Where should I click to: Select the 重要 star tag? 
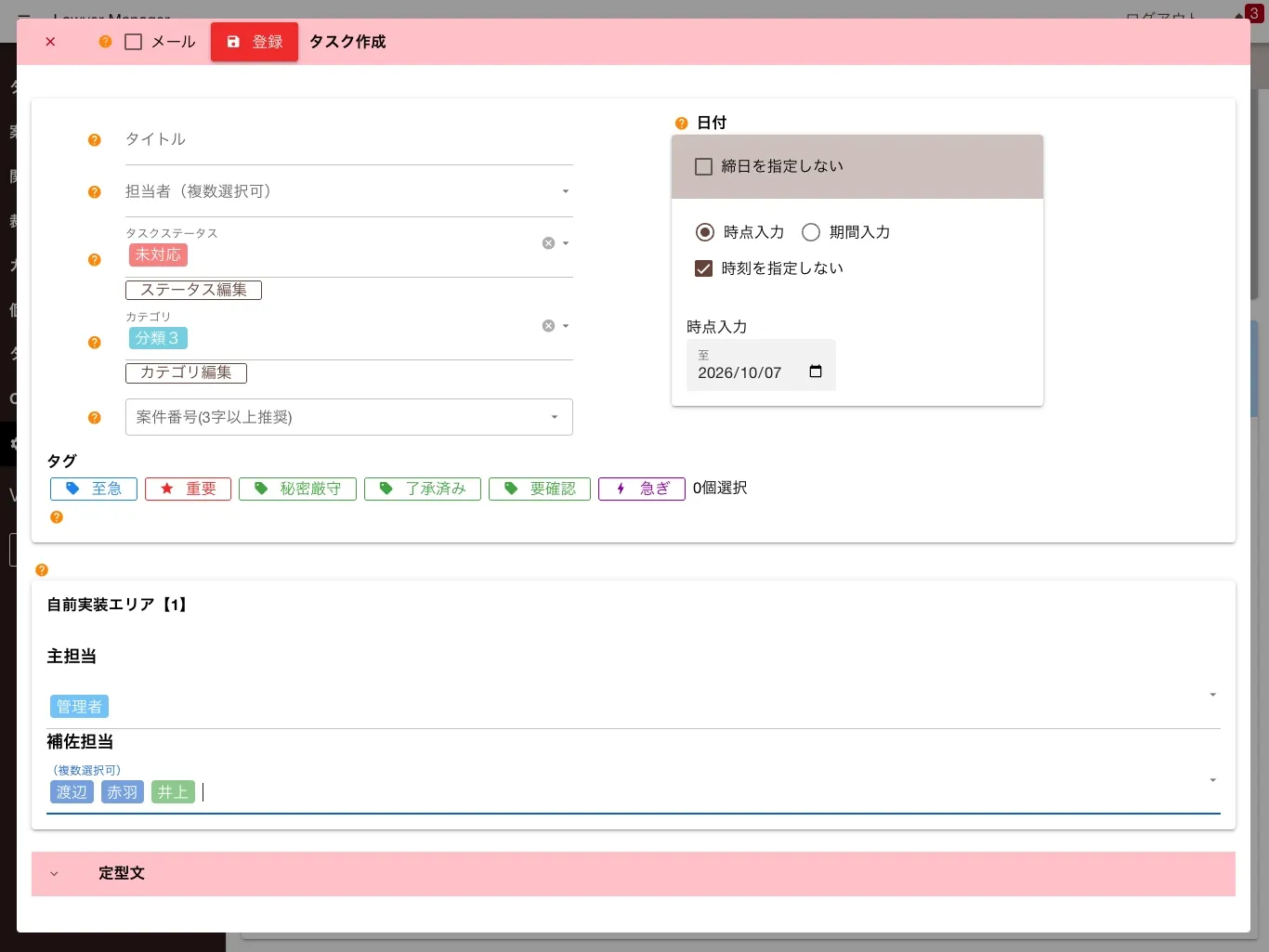click(188, 489)
